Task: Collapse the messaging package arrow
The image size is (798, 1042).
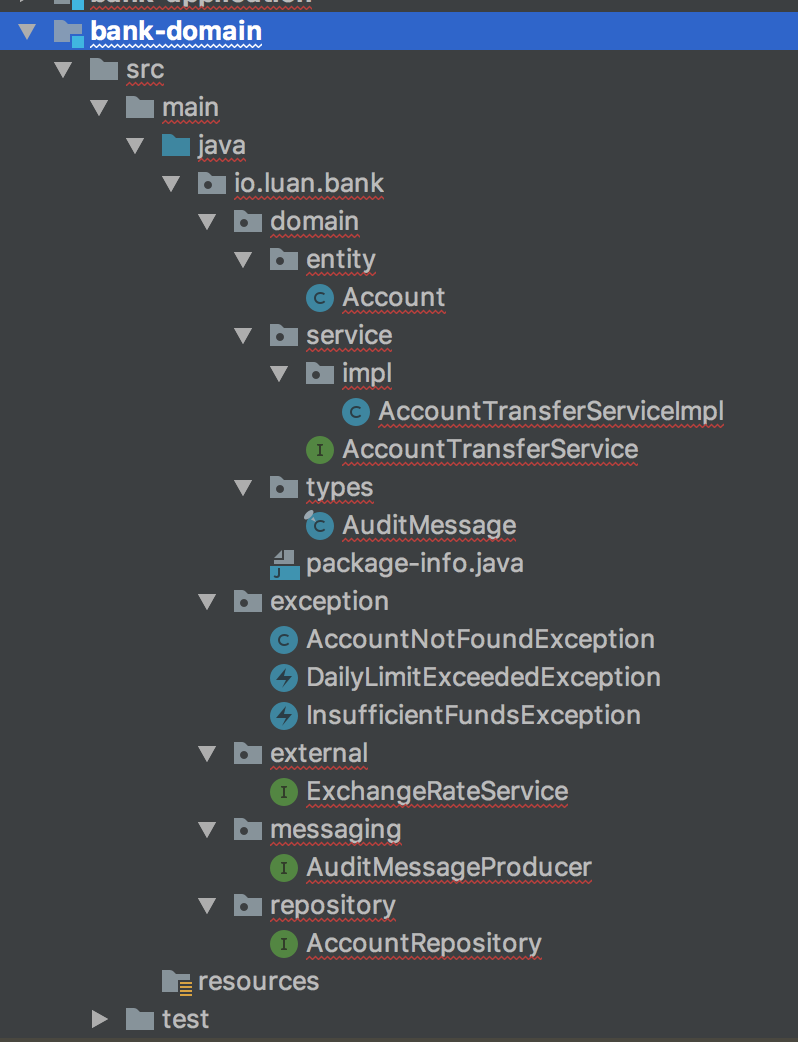Action: click(207, 829)
